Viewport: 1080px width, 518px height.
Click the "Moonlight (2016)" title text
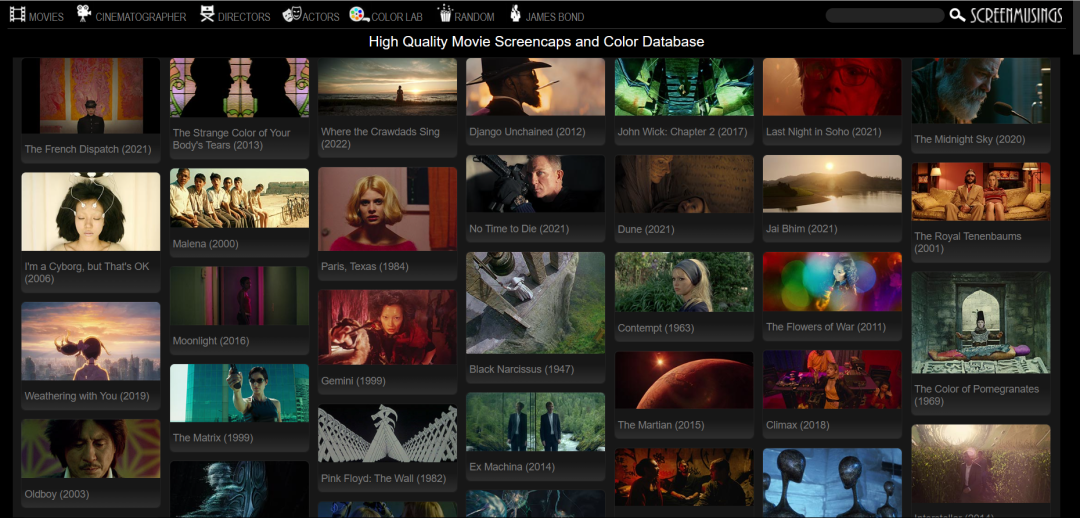pyautogui.click(x=211, y=341)
